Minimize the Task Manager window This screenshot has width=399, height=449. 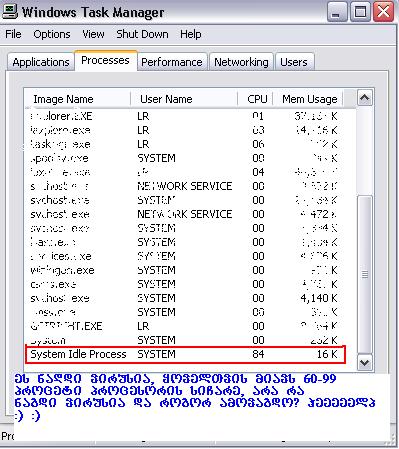pyautogui.click(x=337, y=12)
